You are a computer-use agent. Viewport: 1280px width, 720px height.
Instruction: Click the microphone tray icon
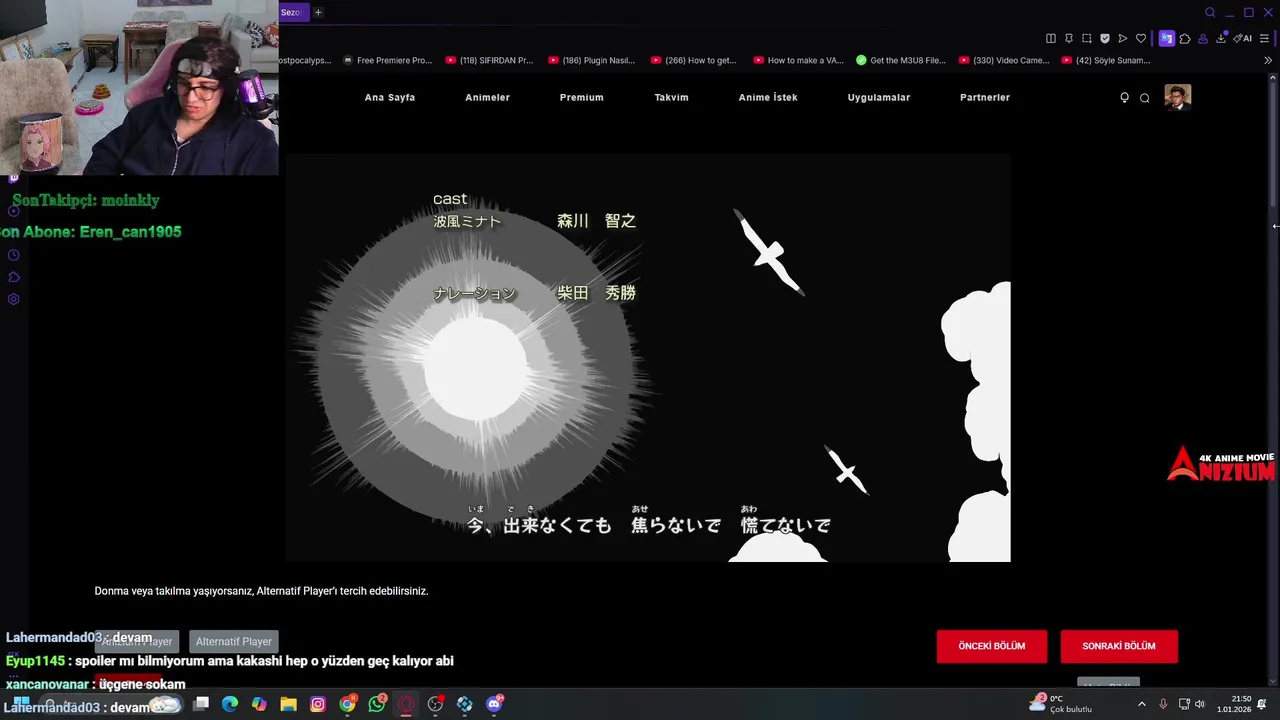[x=1163, y=704]
